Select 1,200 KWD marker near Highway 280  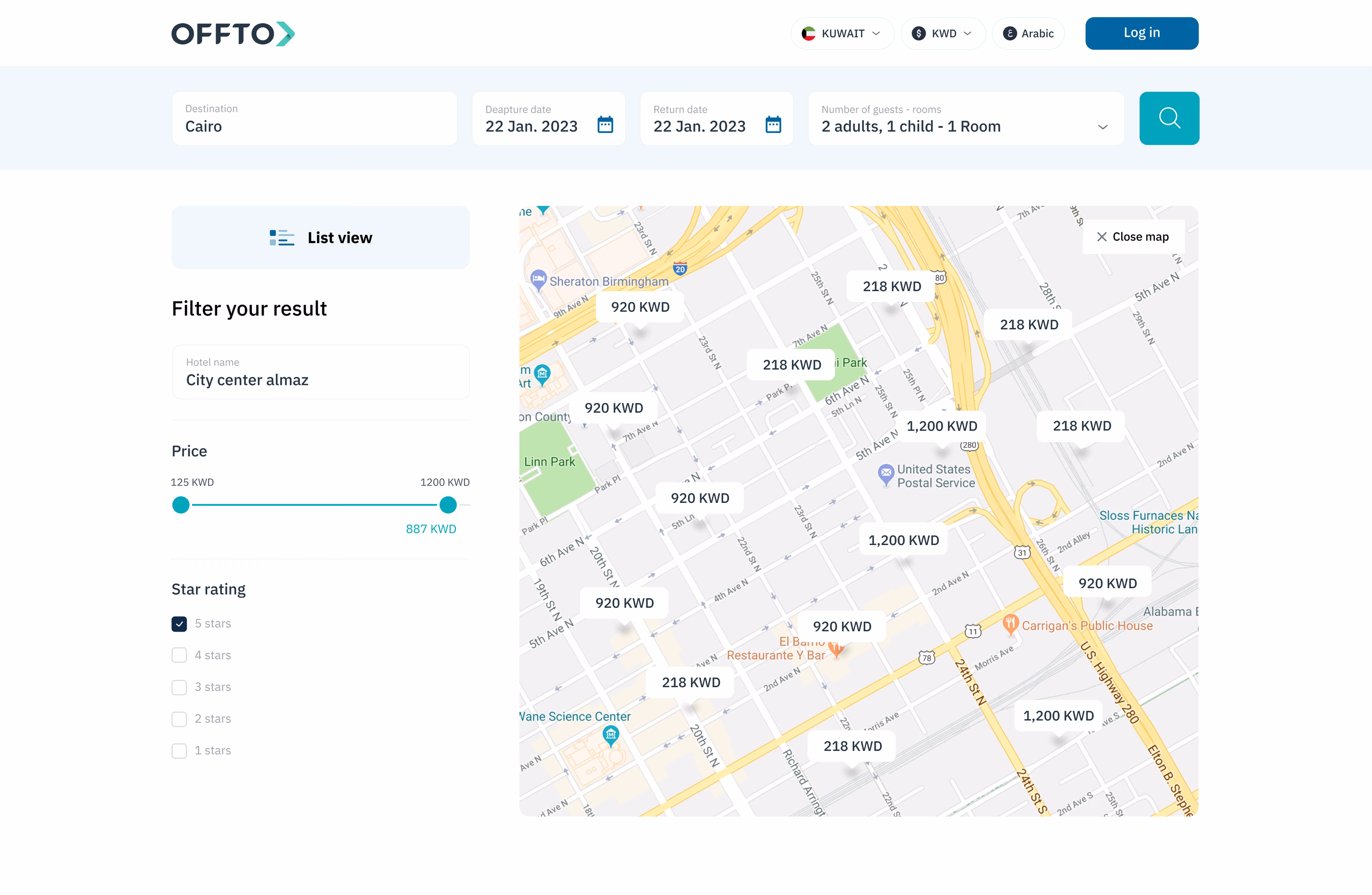pyautogui.click(x=1058, y=716)
